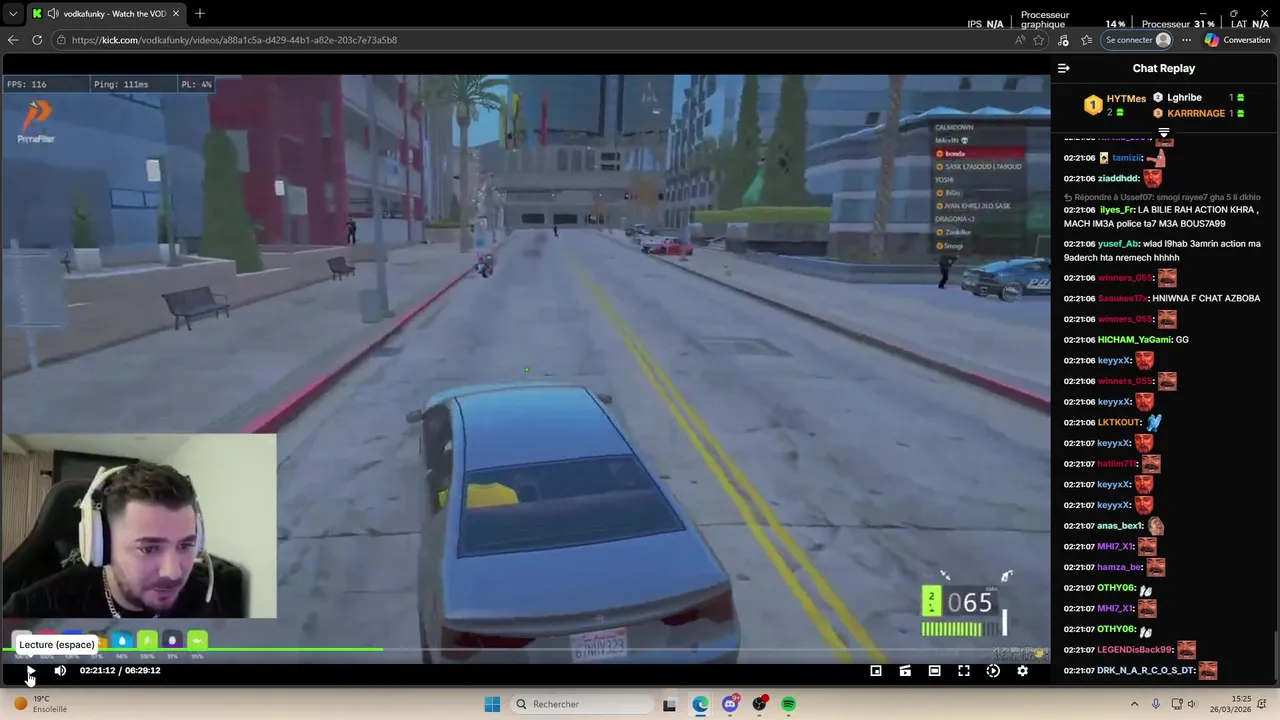The height and width of the screenshot is (720, 1280).
Task: Click username hamza_be in chat
Action: (x=1119, y=567)
